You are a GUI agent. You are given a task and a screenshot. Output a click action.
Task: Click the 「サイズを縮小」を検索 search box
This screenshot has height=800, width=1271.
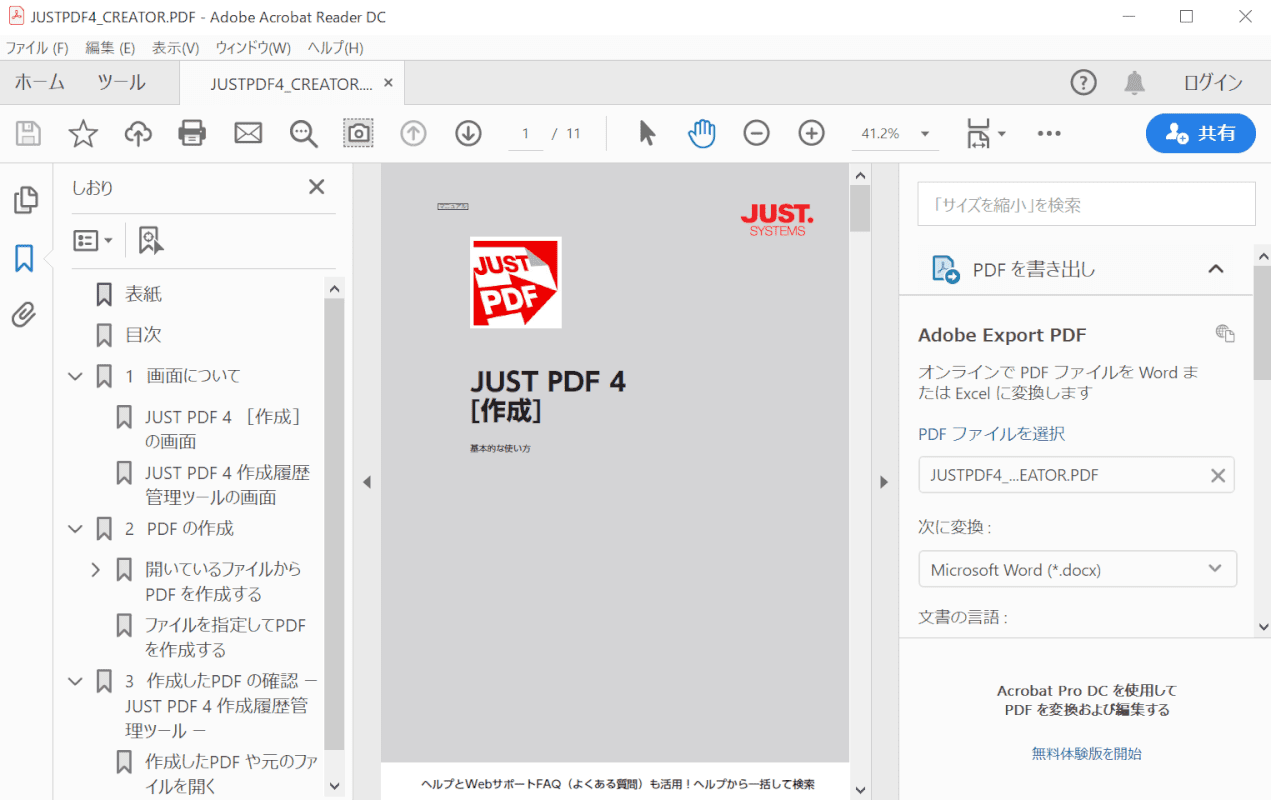pyautogui.click(x=1086, y=204)
